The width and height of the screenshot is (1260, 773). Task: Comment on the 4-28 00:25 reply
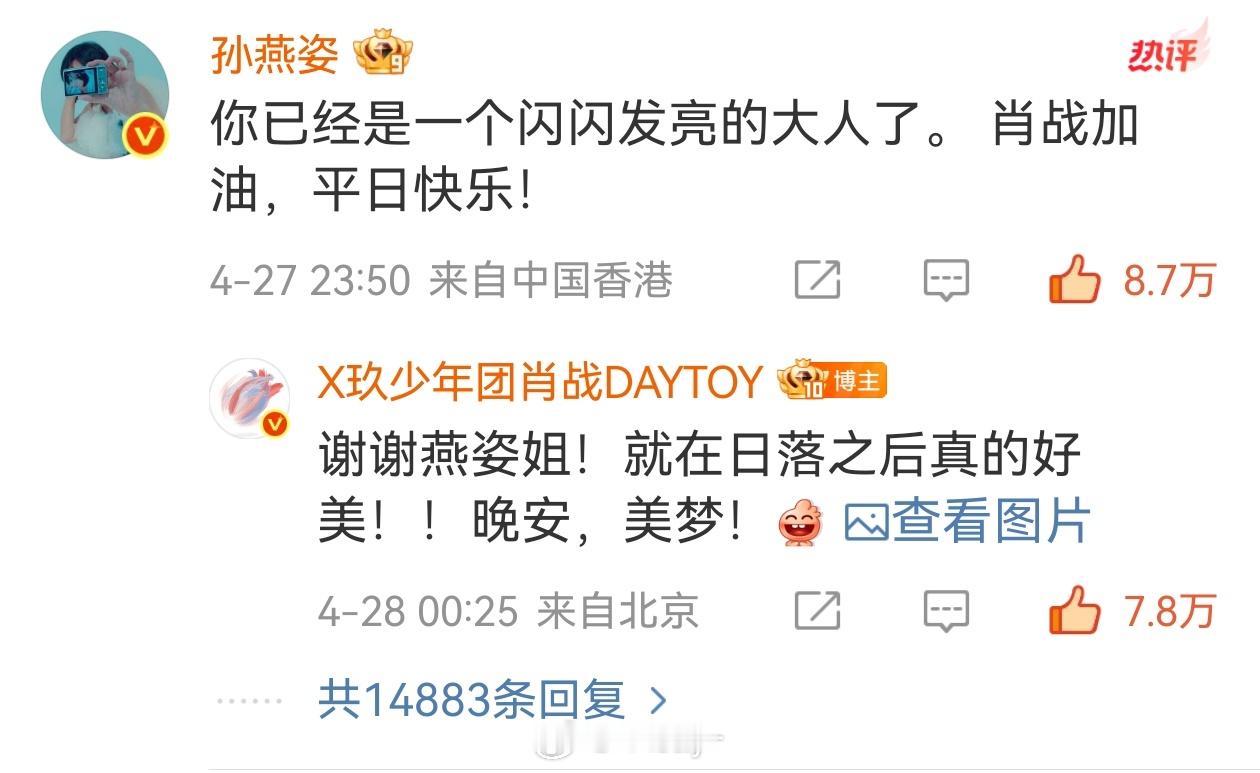click(945, 610)
